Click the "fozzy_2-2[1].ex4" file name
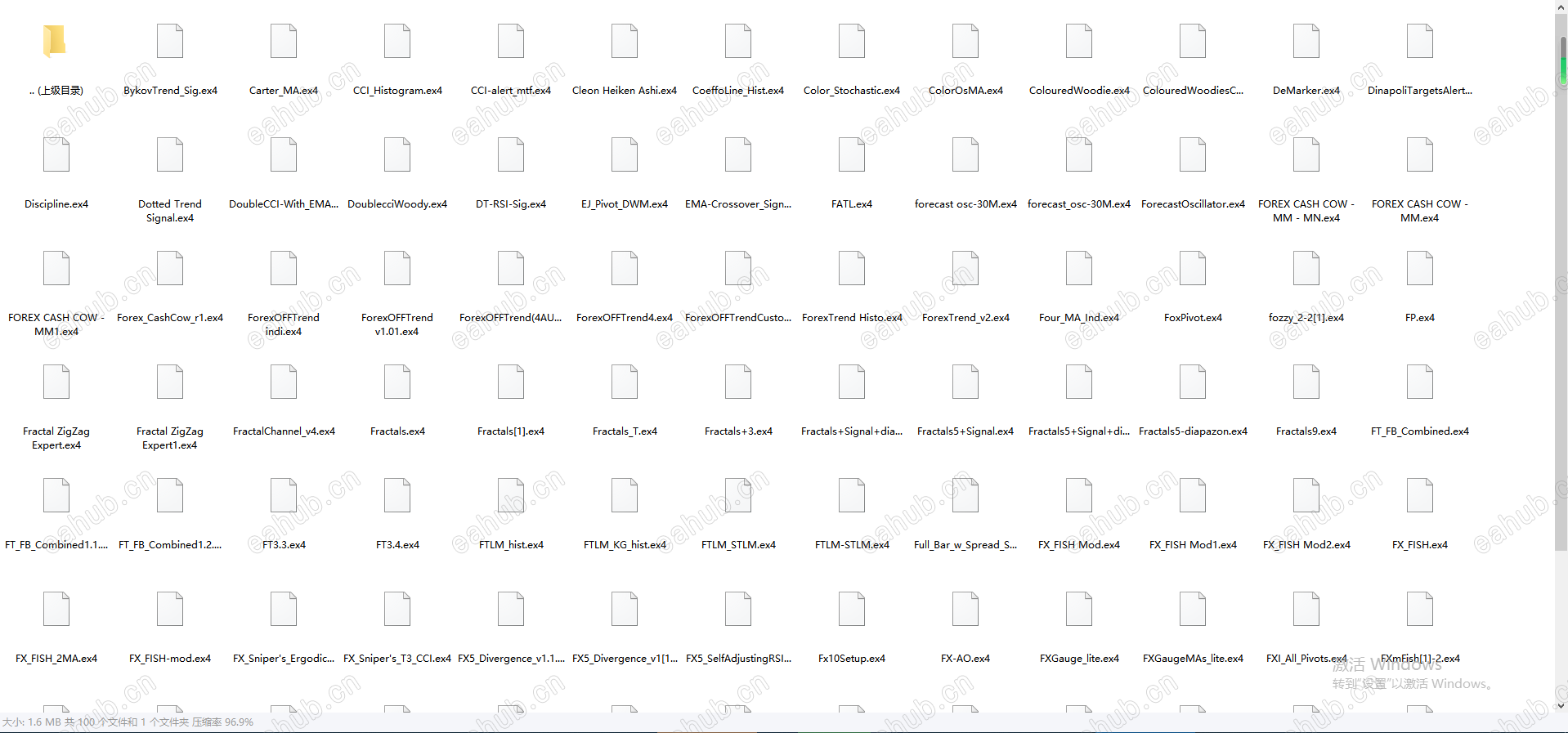Image resolution: width=1568 pixels, height=733 pixels. (x=1306, y=318)
